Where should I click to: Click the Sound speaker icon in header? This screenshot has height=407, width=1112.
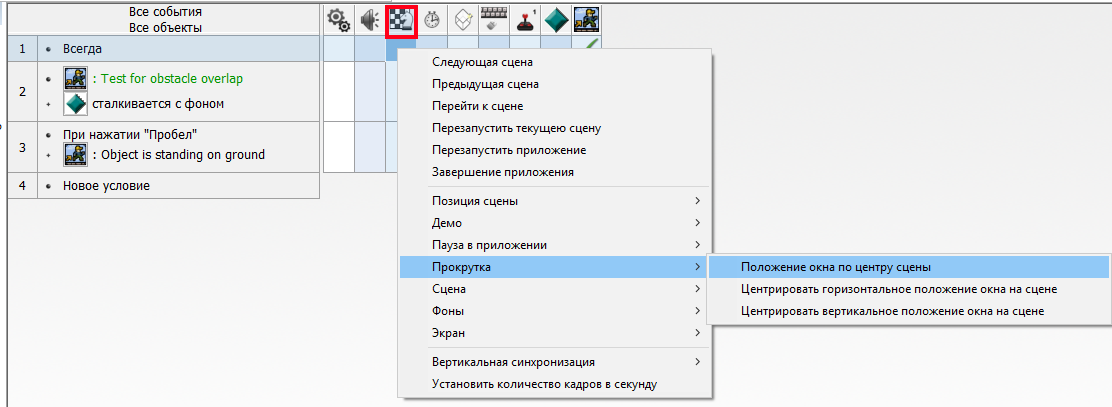click(x=370, y=20)
